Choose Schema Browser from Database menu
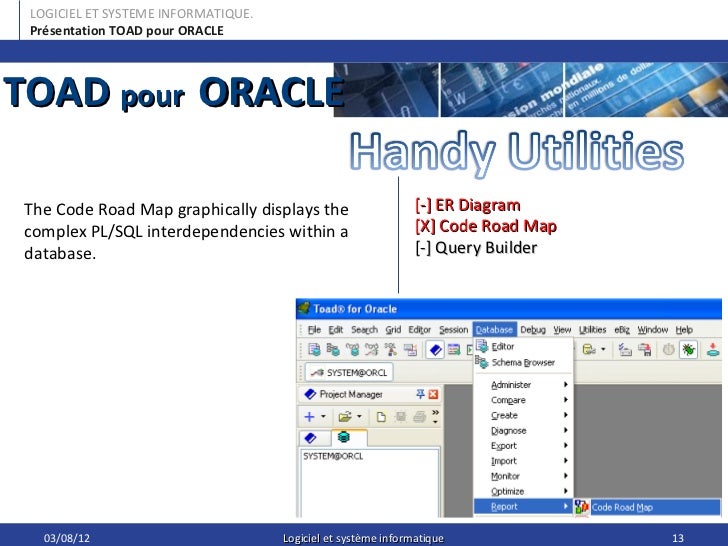The height and width of the screenshot is (546, 728). [523, 362]
